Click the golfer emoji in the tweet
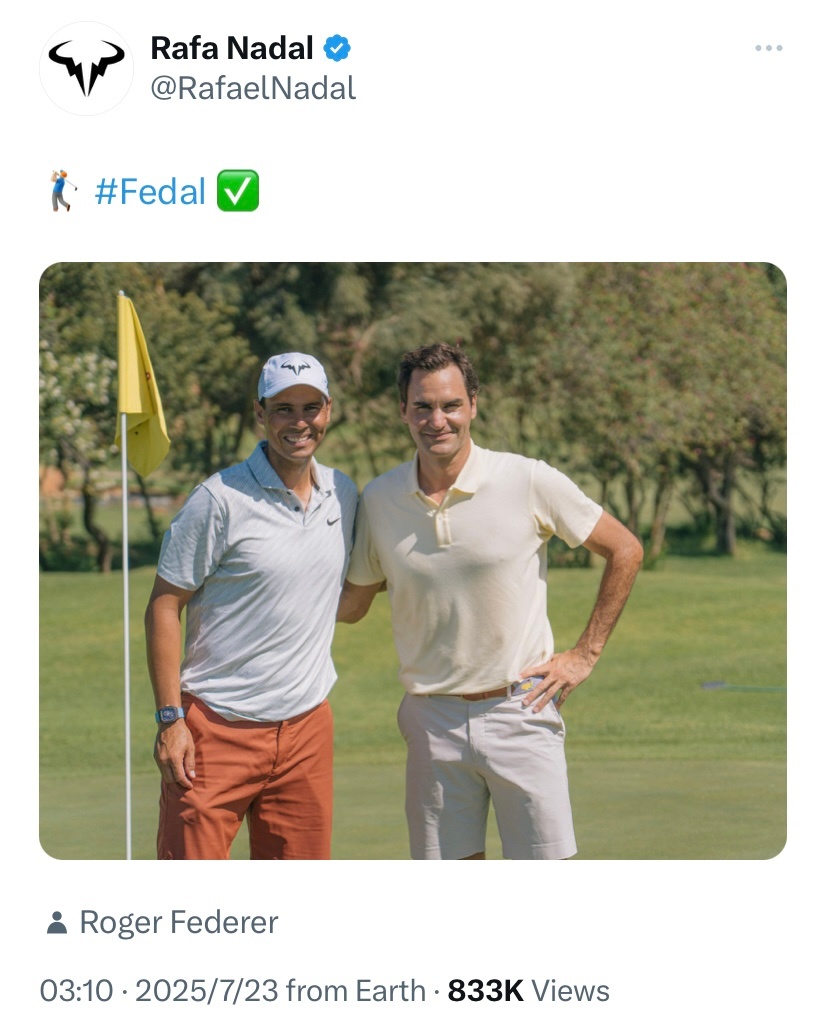This screenshot has width=826, height=1015. pos(62,191)
